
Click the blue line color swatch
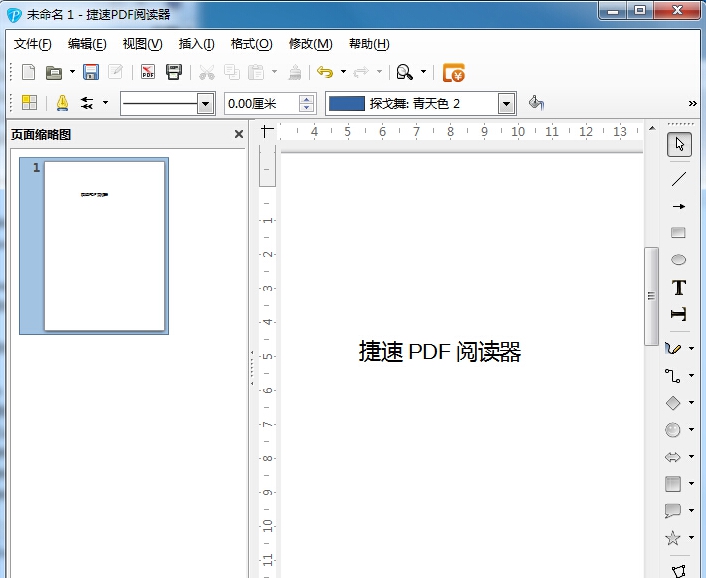[347, 104]
